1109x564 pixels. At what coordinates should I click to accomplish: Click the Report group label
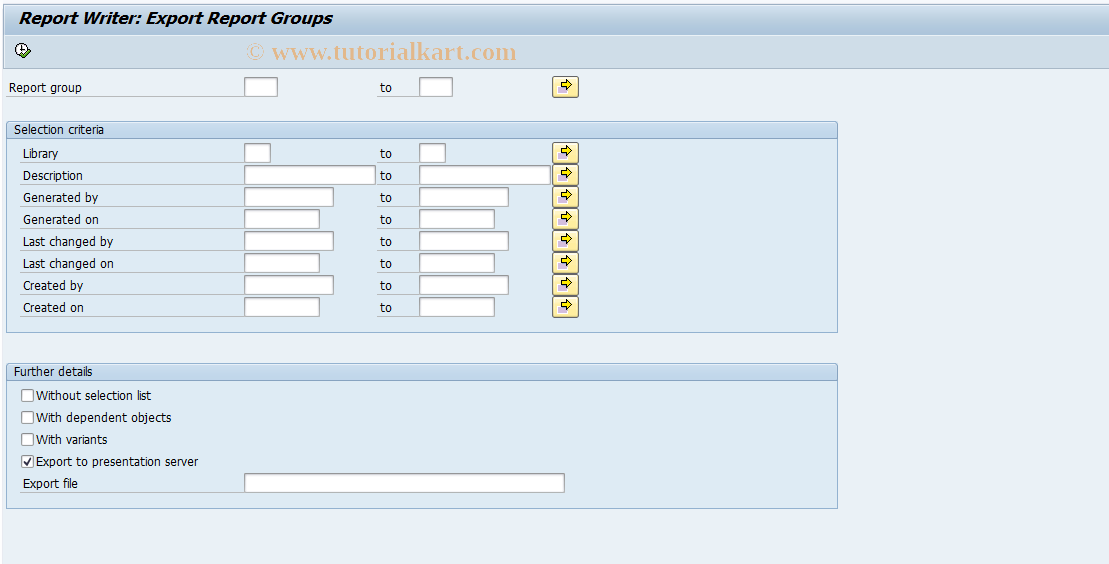(x=45, y=88)
